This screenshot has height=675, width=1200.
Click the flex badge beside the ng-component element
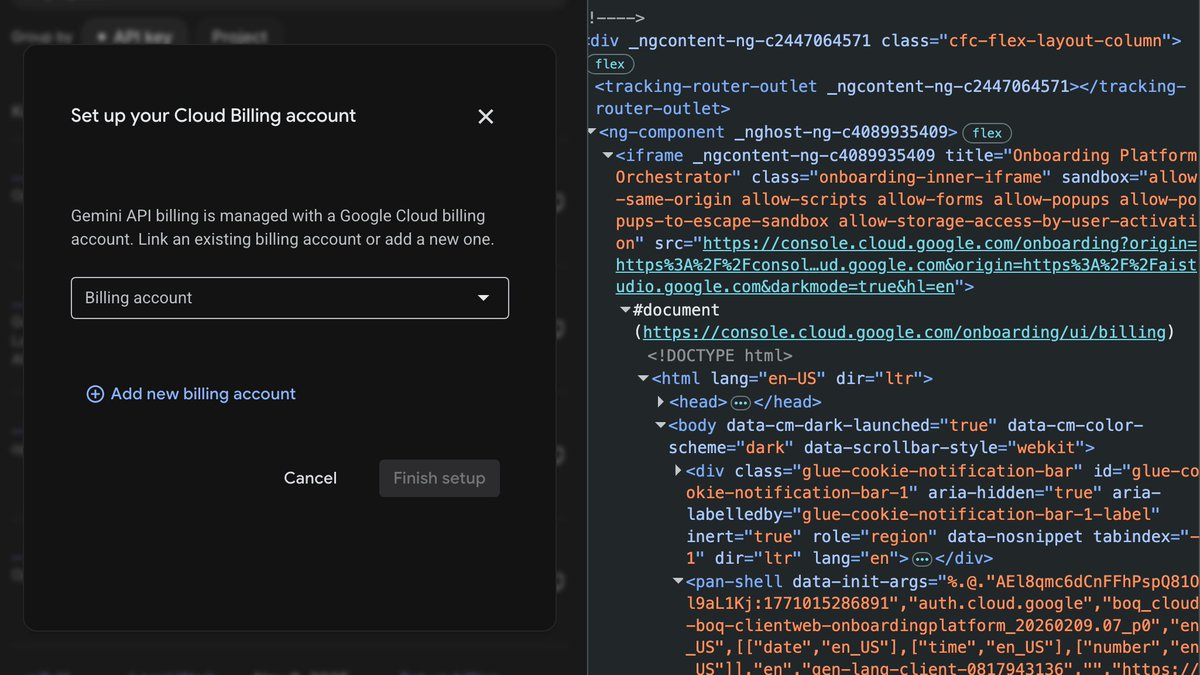986,132
